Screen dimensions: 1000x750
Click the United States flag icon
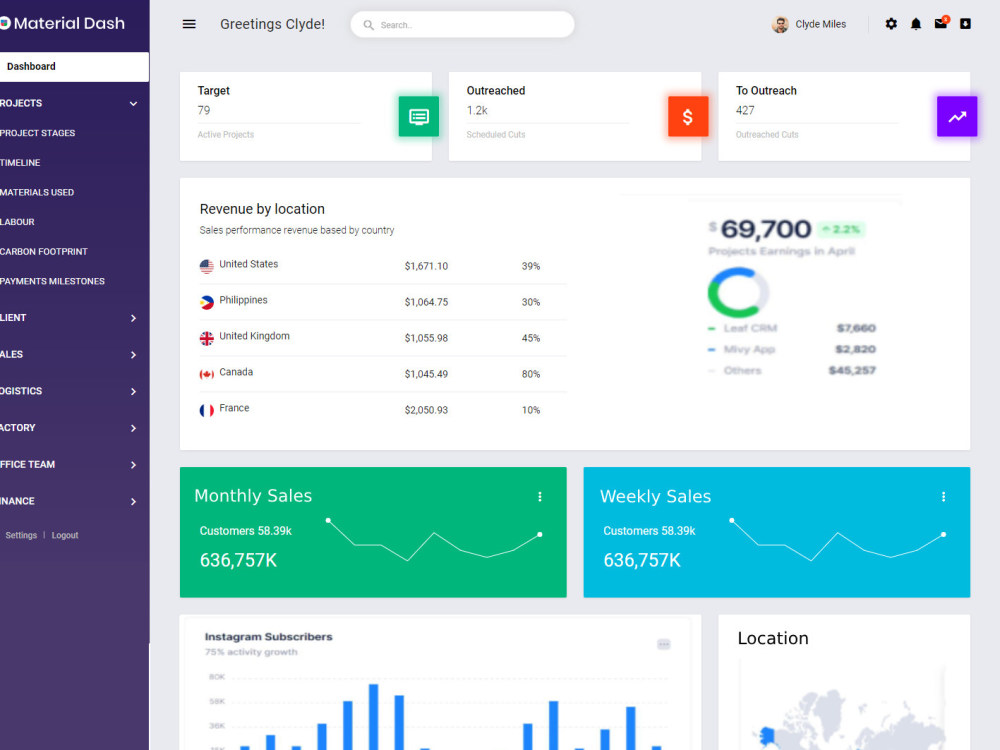207,267
